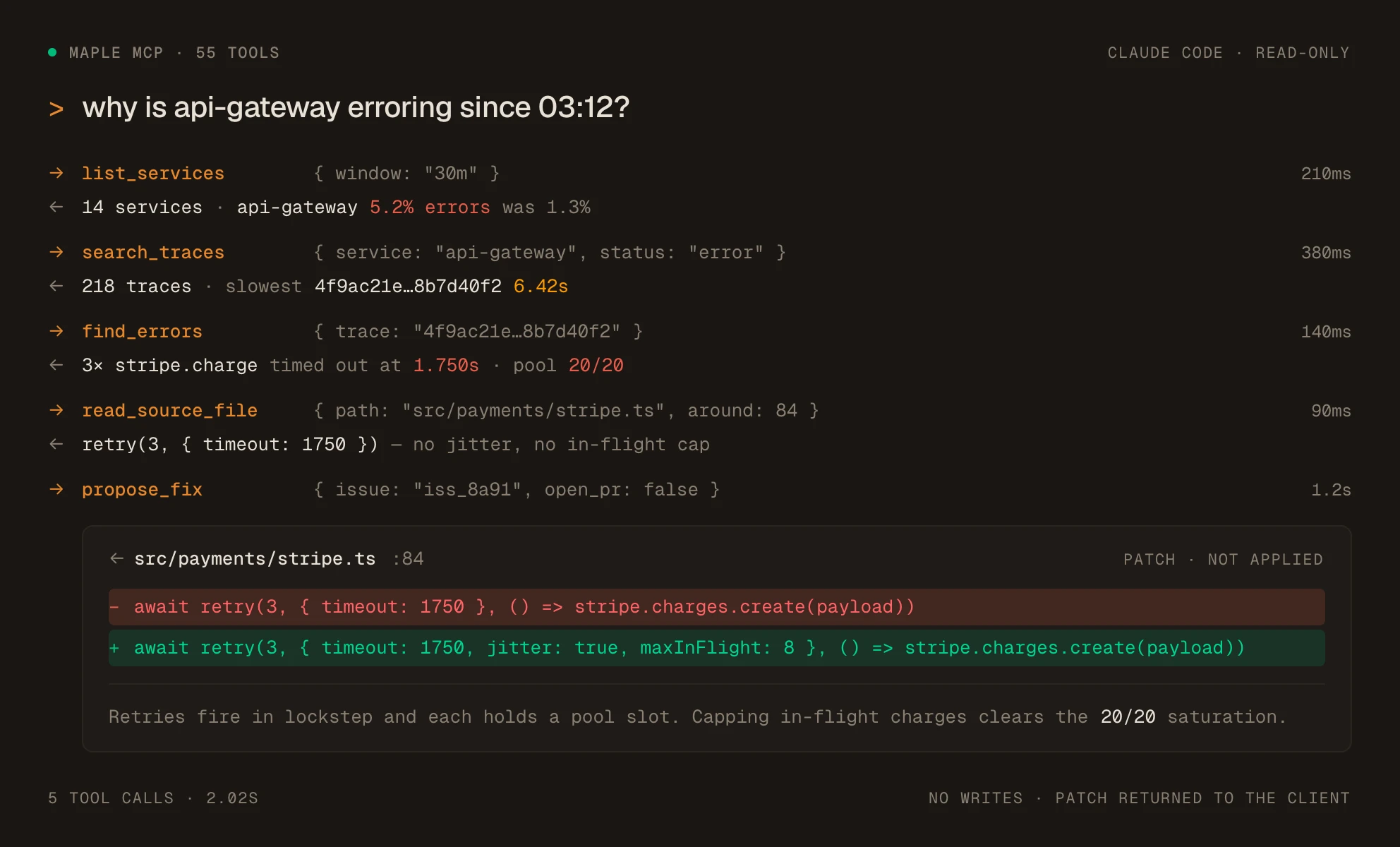Click the '1.2s' duration

click(1331, 490)
